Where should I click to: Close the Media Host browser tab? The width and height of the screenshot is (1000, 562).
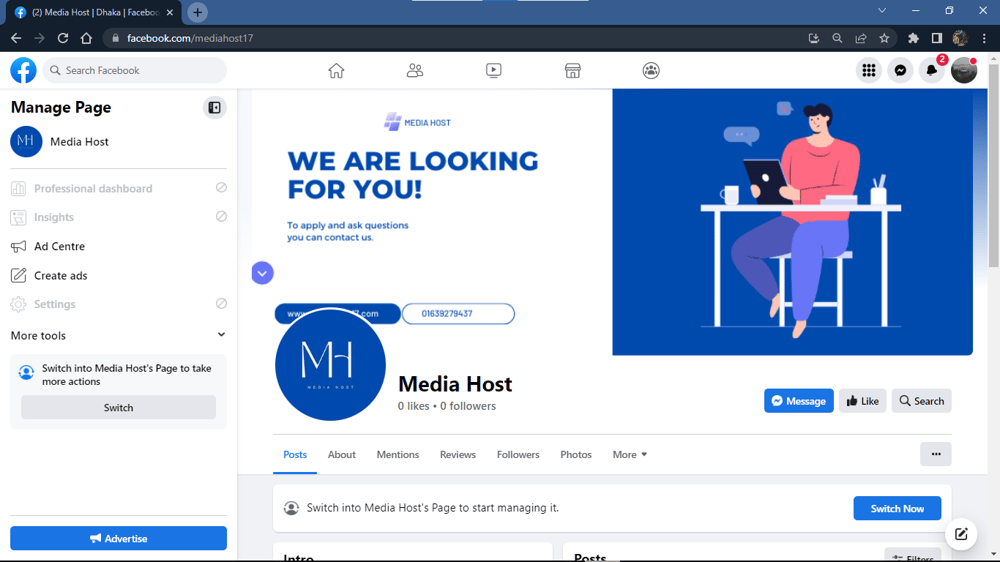170,12
